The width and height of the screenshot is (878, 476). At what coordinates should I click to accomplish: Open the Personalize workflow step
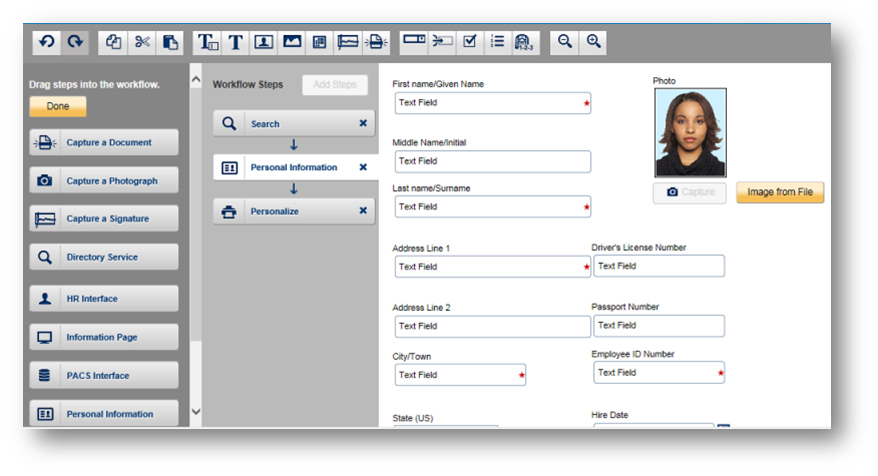click(x=294, y=211)
